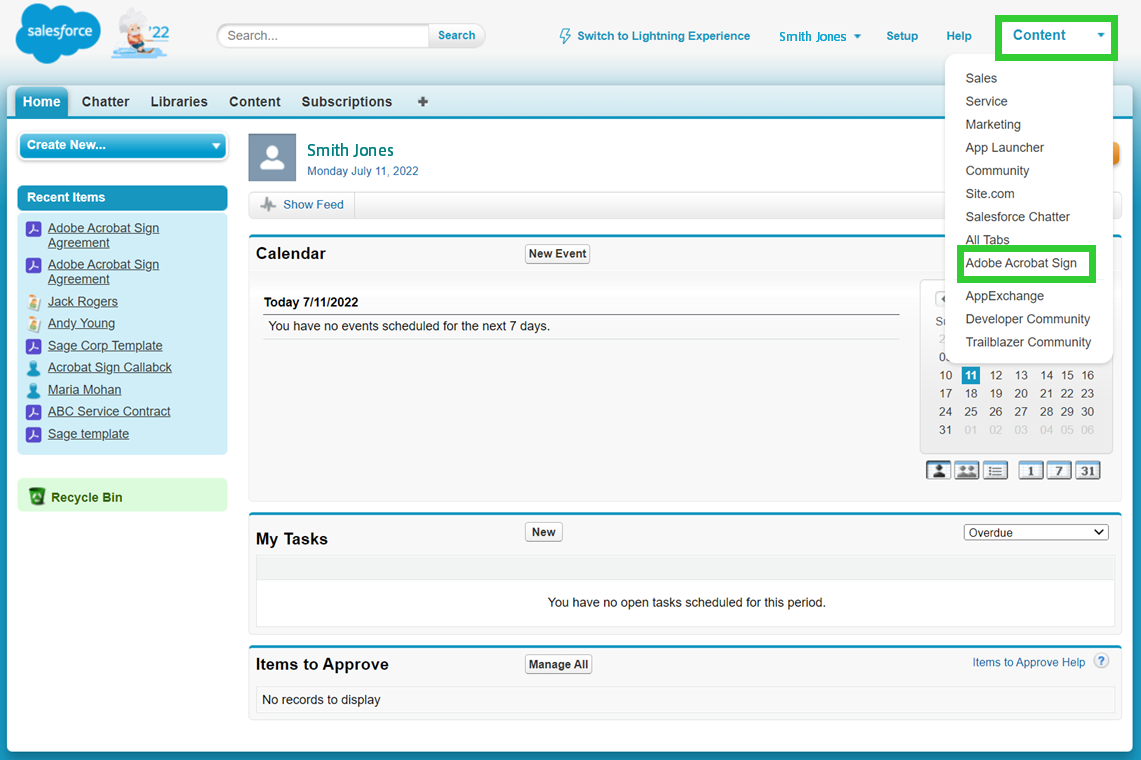
Task: Expand the Create New dropdown
Action: click(122, 145)
